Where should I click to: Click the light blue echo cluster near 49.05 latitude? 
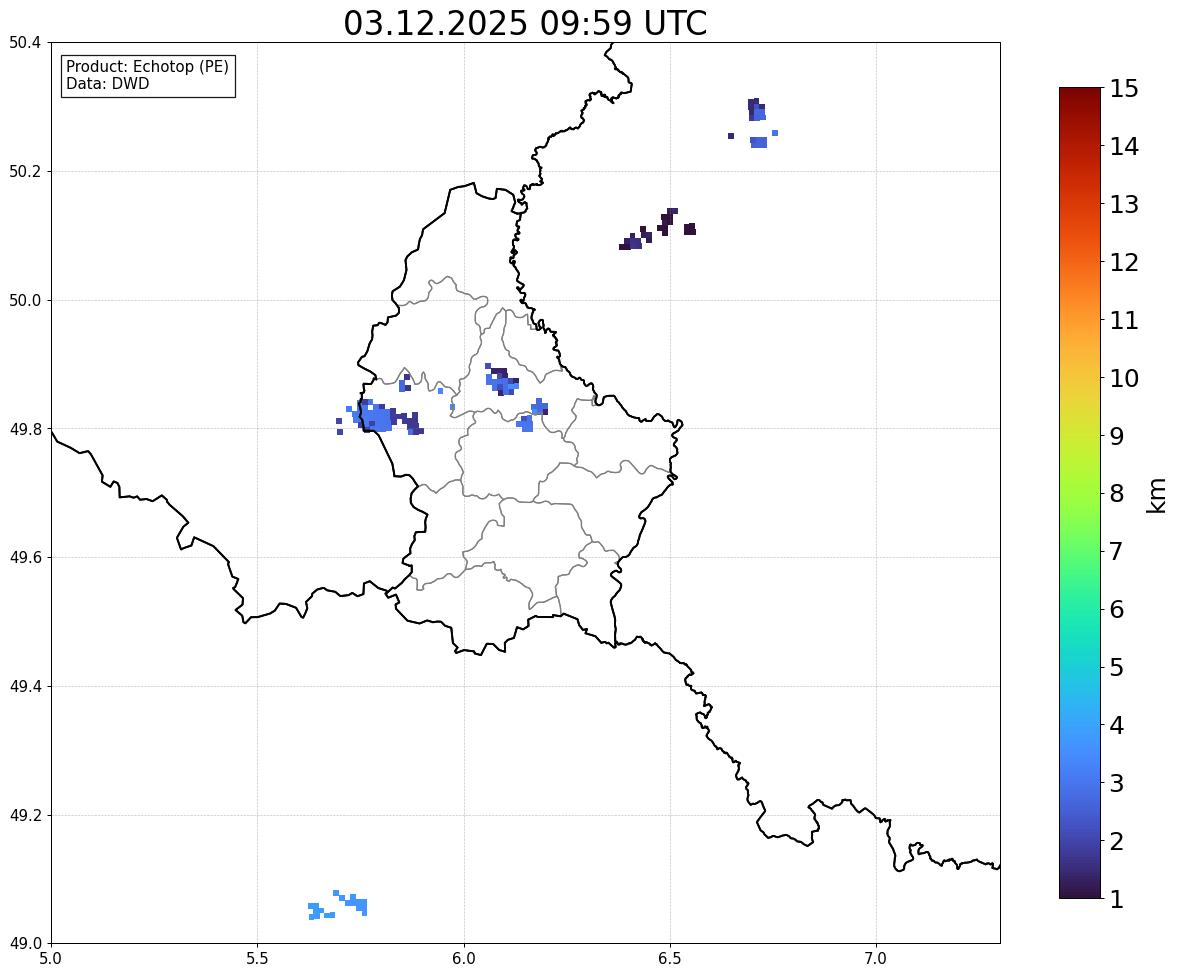338,905
